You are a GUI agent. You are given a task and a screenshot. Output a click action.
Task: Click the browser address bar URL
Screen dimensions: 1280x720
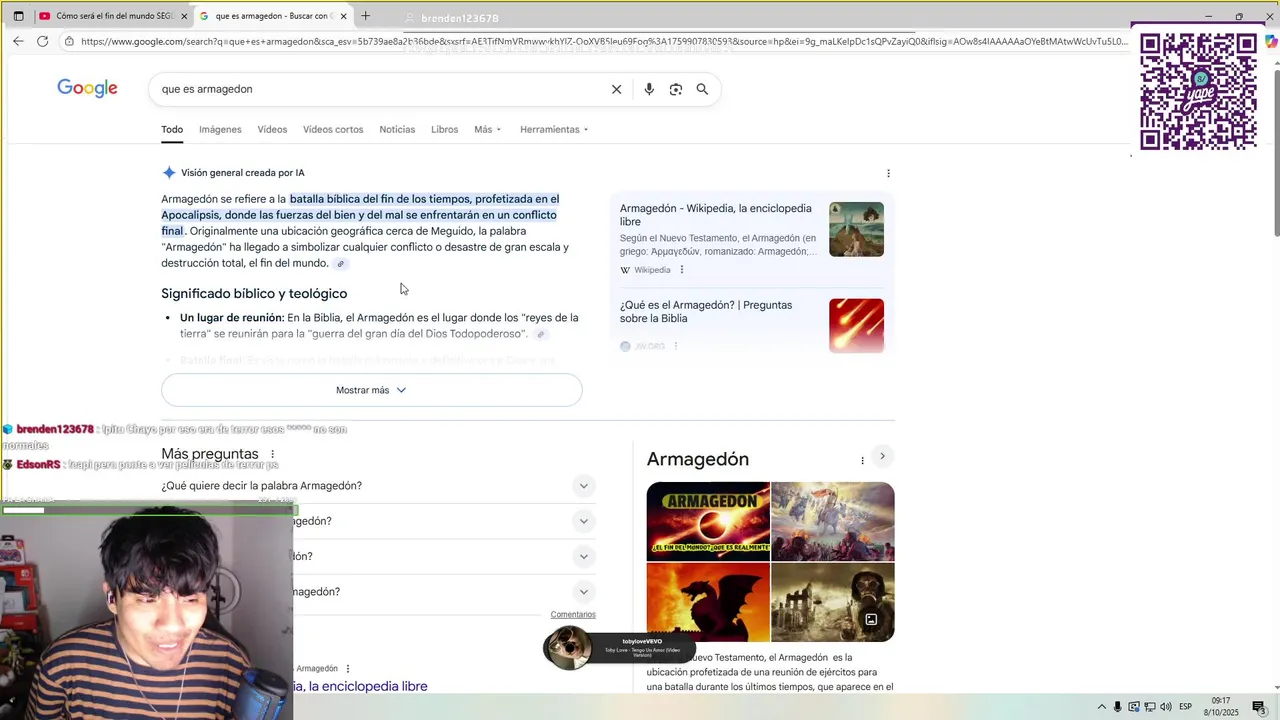(x=604, y=41)
